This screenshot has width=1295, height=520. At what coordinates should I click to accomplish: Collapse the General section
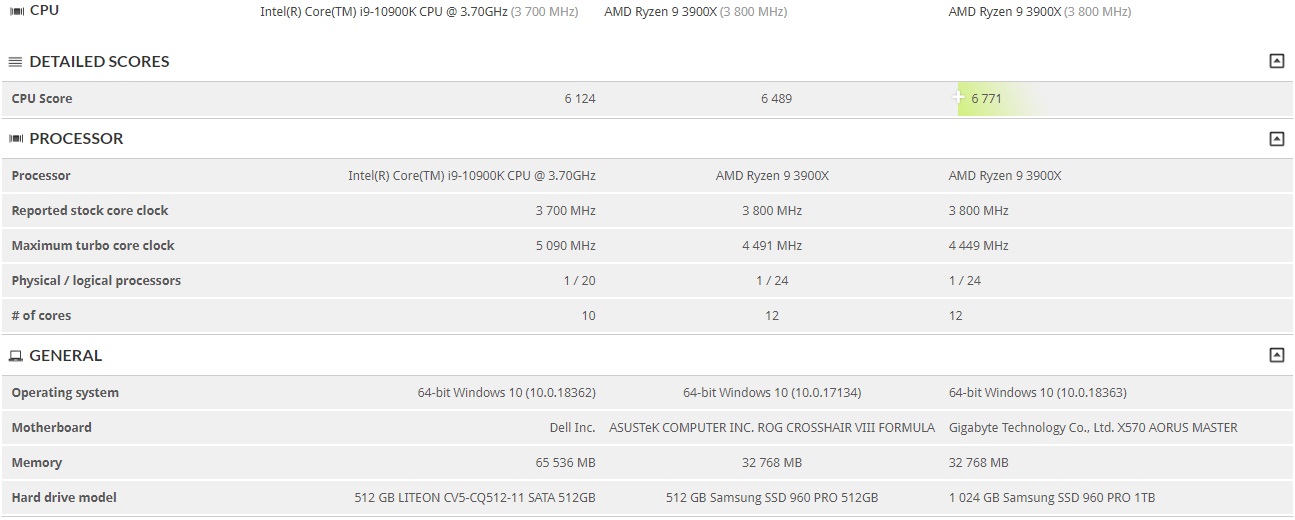click(1276, 356)
